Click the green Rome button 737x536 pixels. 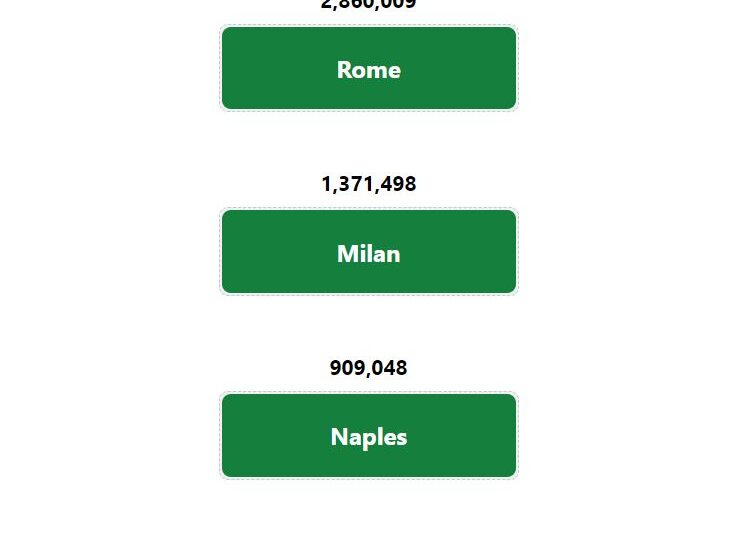[369, 68]
